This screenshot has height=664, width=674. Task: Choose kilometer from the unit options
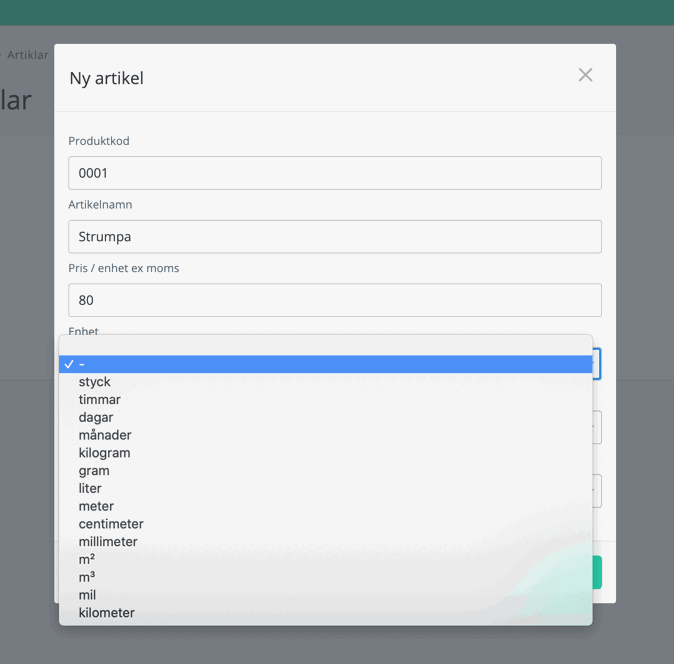point(107,613)
